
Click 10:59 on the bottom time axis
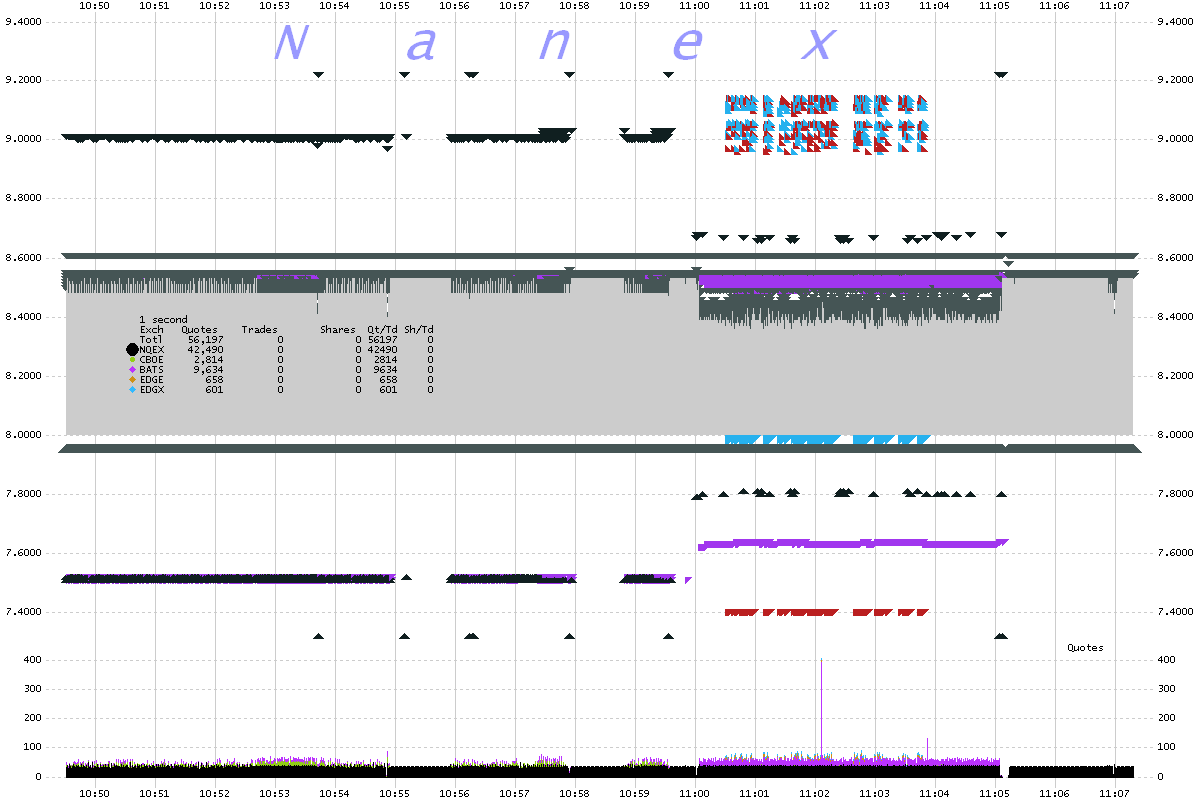point(635,792)
